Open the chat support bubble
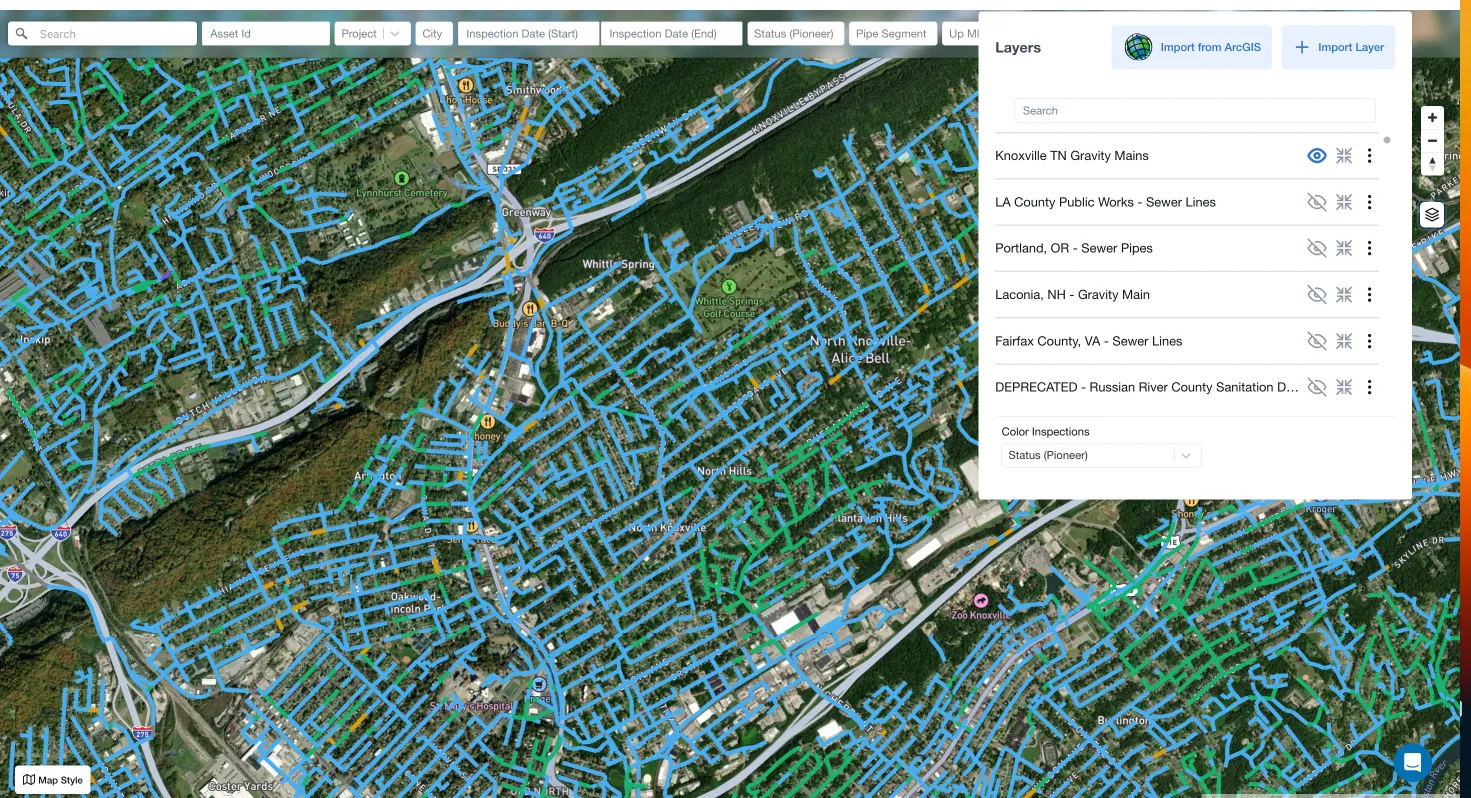Screen dimensions: 1471x798 pos(1412,763)
